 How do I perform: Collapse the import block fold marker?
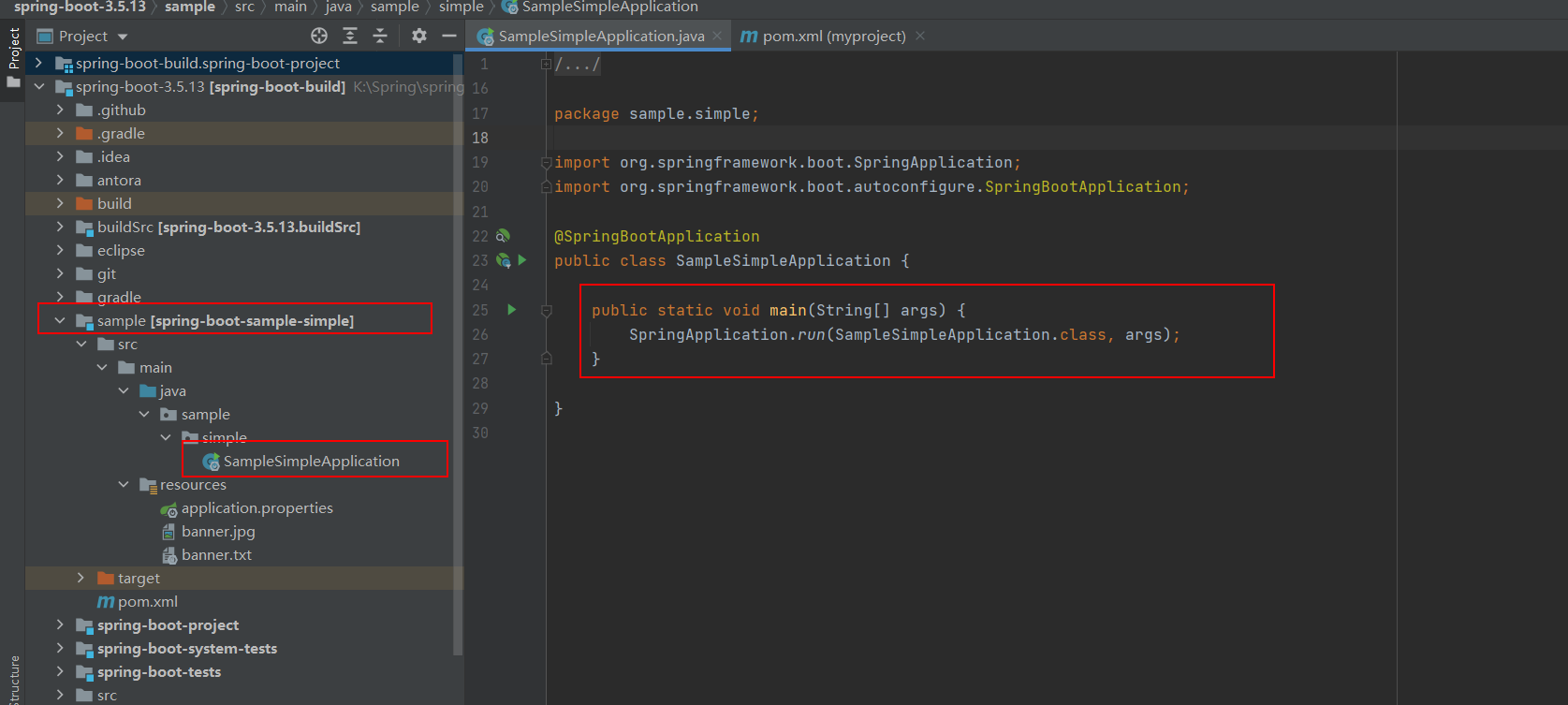(x=547, y=162)
